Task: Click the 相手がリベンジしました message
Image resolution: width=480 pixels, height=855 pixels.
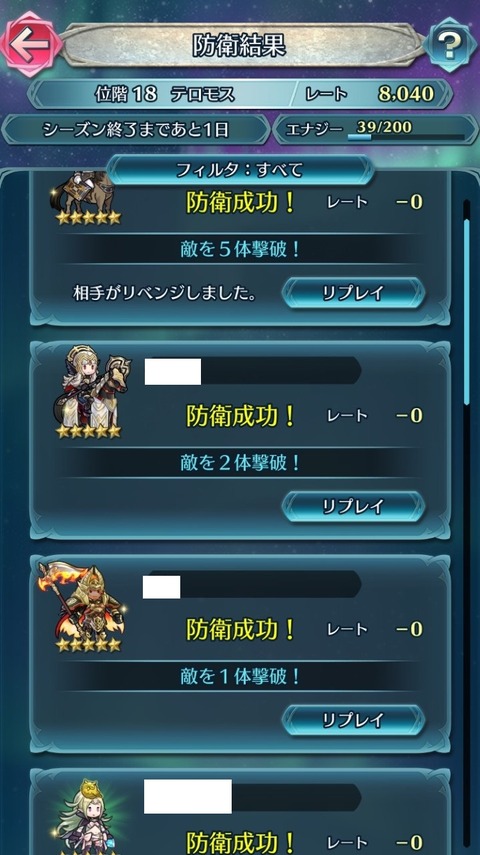Action: tap(165, 293)
